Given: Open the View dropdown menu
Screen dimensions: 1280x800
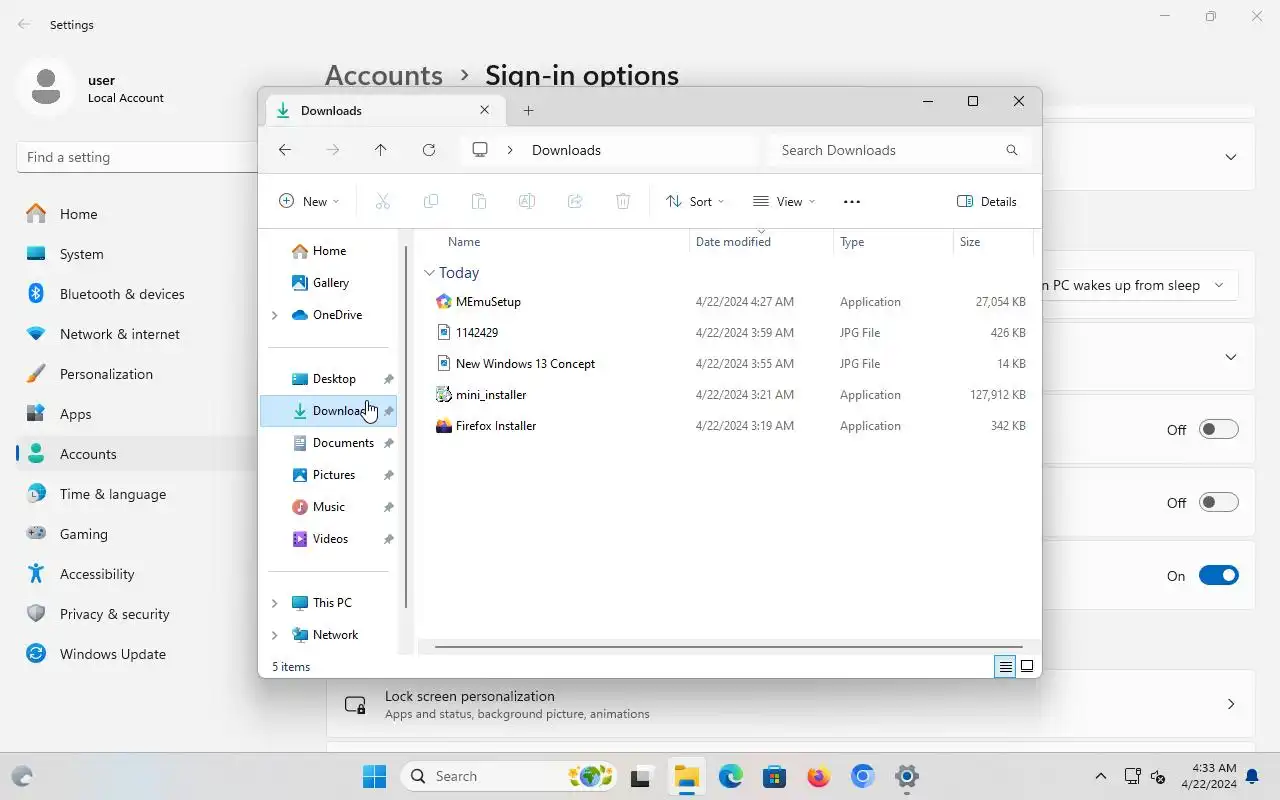Looking at the screenshot, I should (784, 201).
